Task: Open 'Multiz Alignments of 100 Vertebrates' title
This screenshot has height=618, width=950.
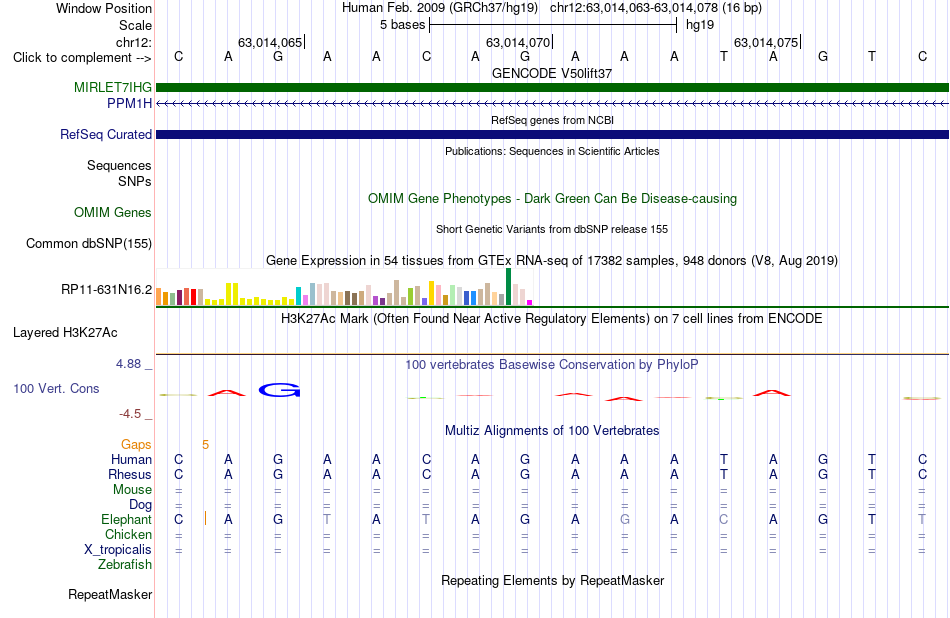Action: 552,431
